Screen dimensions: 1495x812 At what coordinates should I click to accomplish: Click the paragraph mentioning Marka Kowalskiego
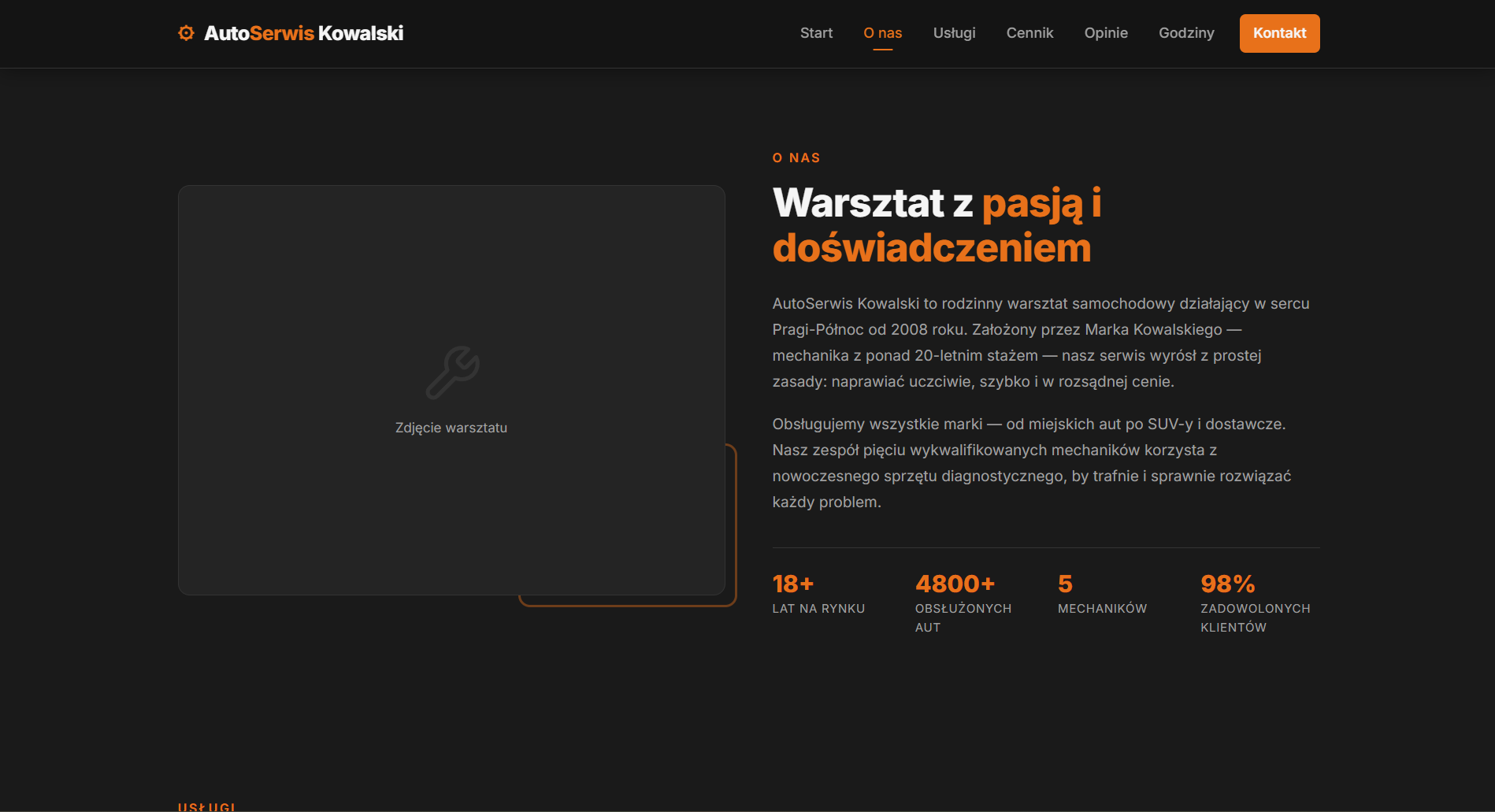[1041, 343]
